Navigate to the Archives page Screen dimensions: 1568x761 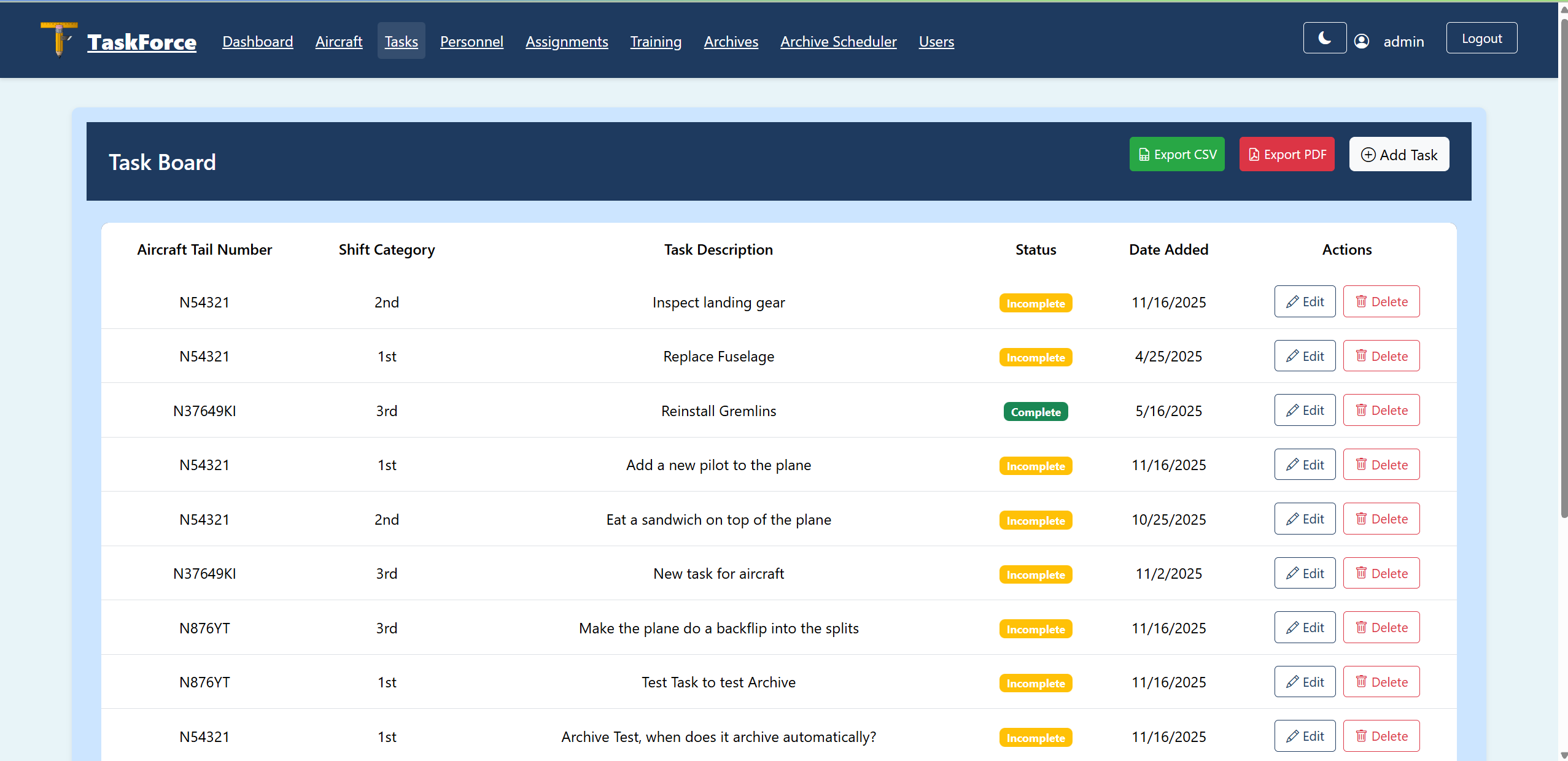731,41
